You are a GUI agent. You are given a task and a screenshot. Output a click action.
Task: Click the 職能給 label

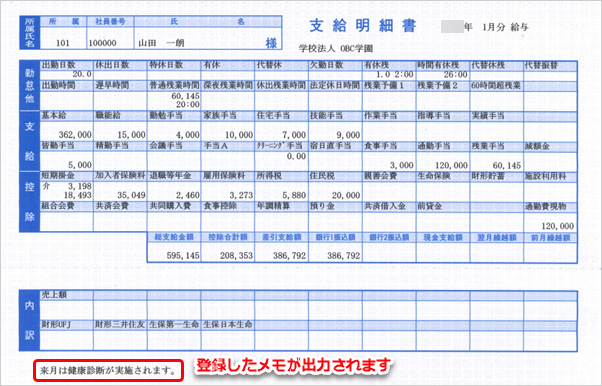[x=108, y=115]
